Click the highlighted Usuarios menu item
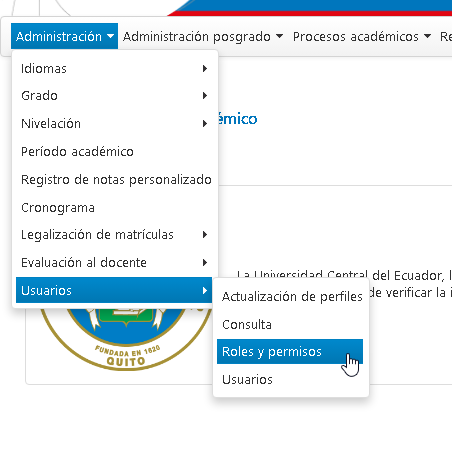452x474 pixels. (x=114, y=290)
